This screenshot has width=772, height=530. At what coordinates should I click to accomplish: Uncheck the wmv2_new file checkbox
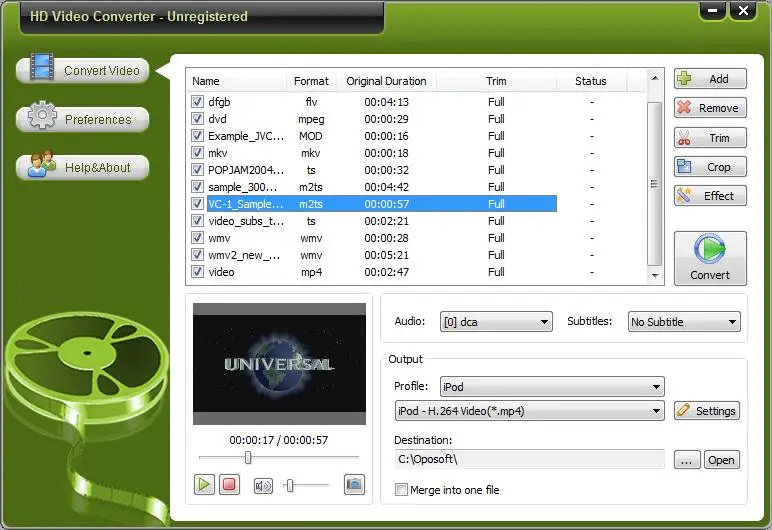[197, 255]
